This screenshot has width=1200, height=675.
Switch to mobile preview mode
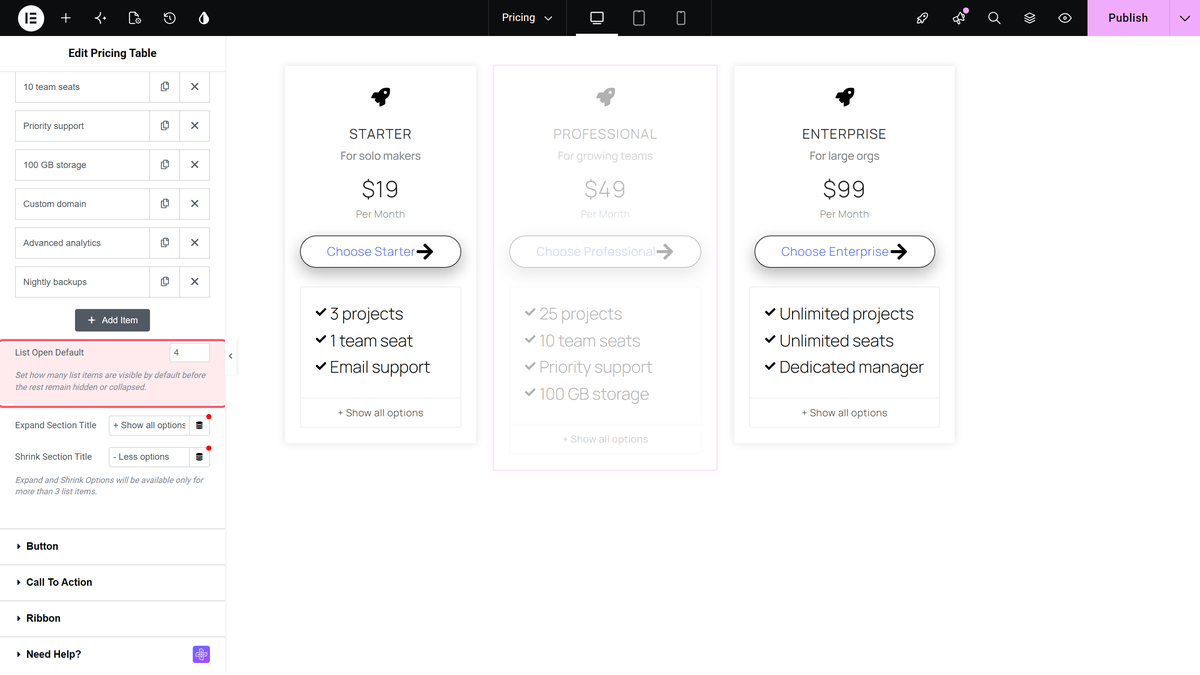(x=681, y=18)
